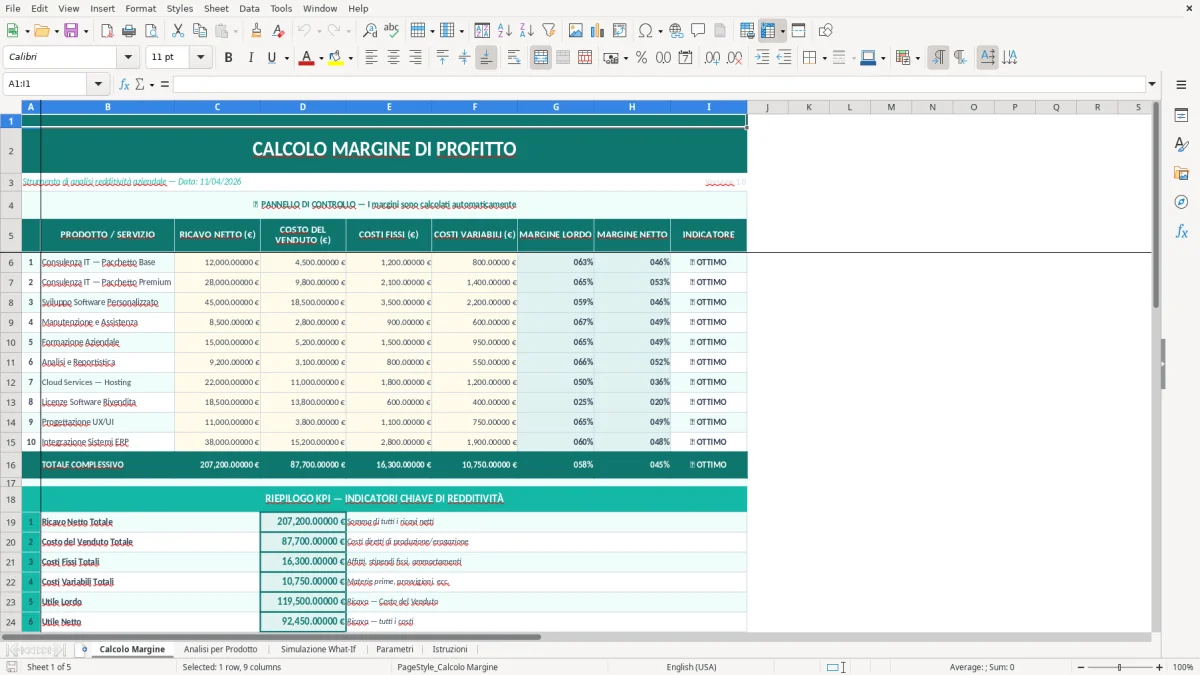The image size is (1200, 675).
Task: Open the Save dropdown arrow
Action: (85, 31)
